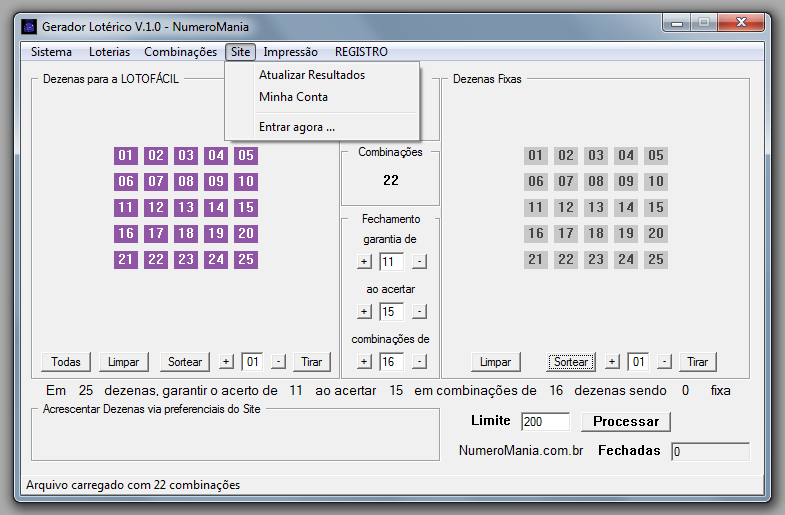Viewport: 785px width, 515px height.
Task: Open the REGISTRO menu
Action: (x=361, y=52)
